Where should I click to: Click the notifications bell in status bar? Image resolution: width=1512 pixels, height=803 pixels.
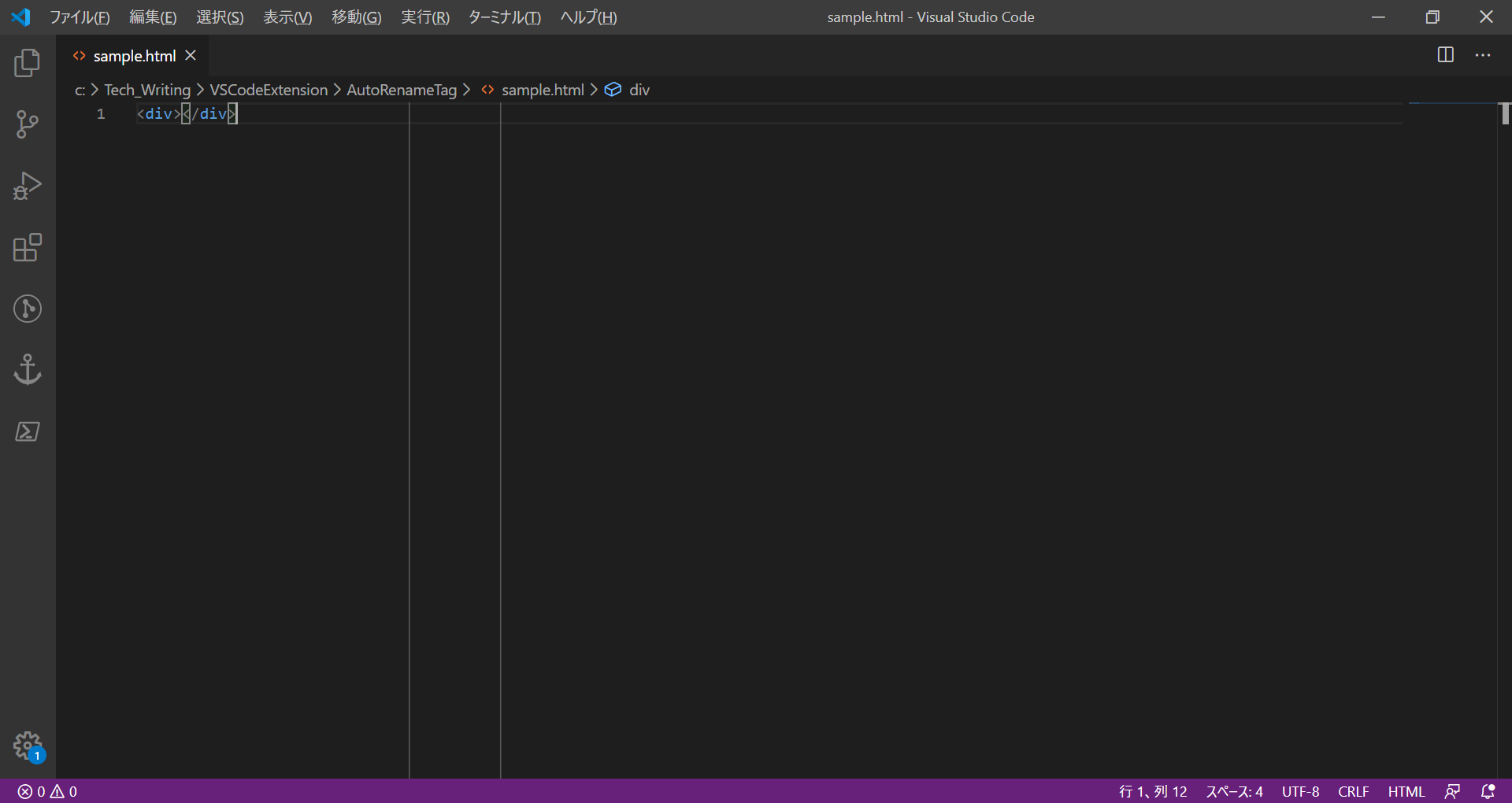pyautogui.click(x=1488, y=791)
